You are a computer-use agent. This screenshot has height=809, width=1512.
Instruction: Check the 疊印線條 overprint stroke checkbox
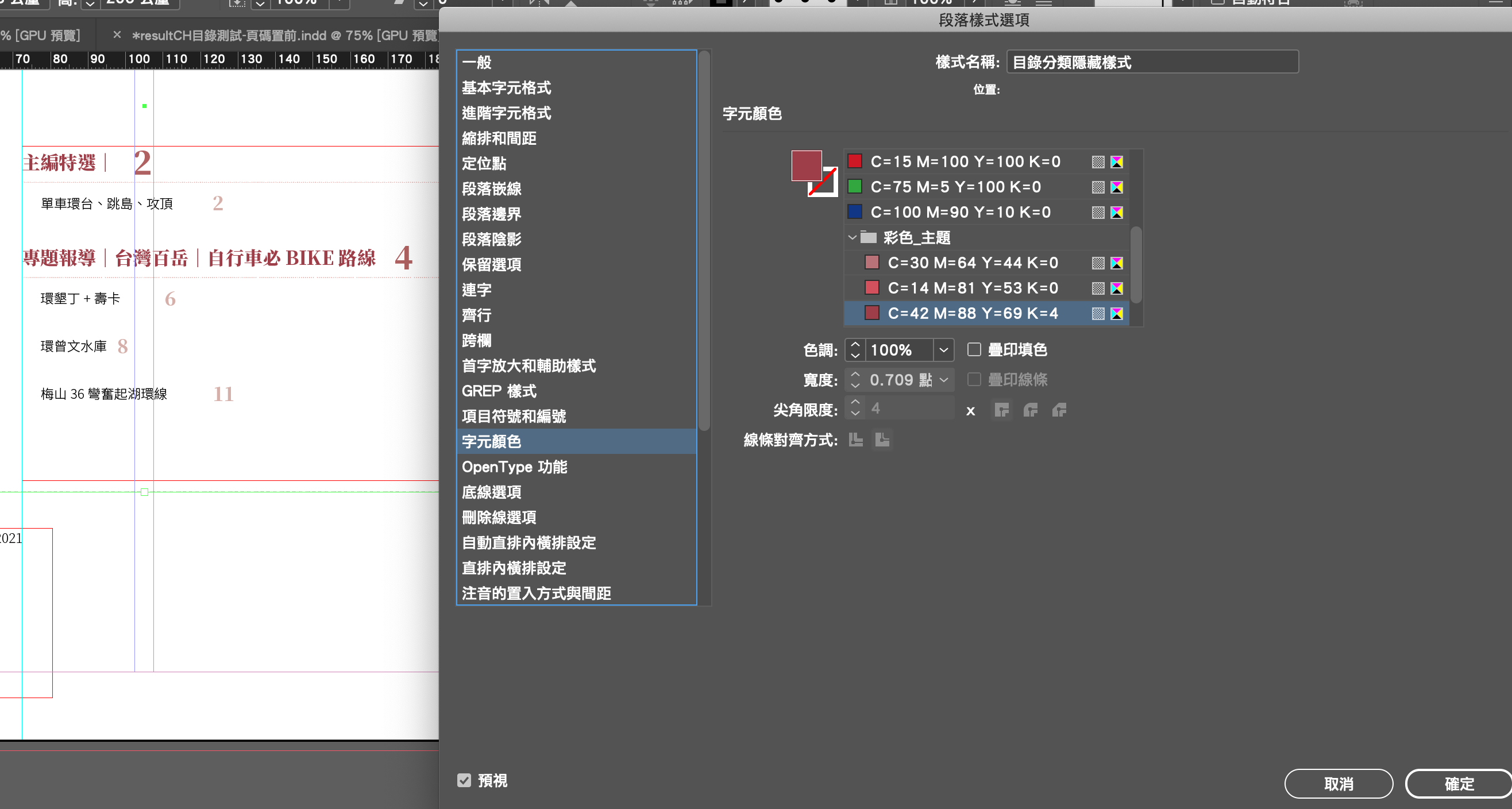974,379
